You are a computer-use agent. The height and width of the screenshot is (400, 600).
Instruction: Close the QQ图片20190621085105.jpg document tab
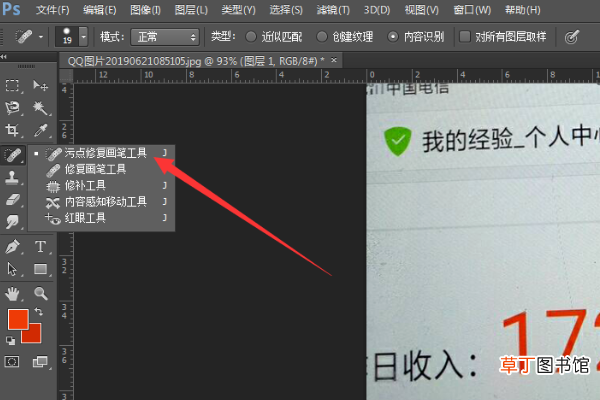coord(334,60)
